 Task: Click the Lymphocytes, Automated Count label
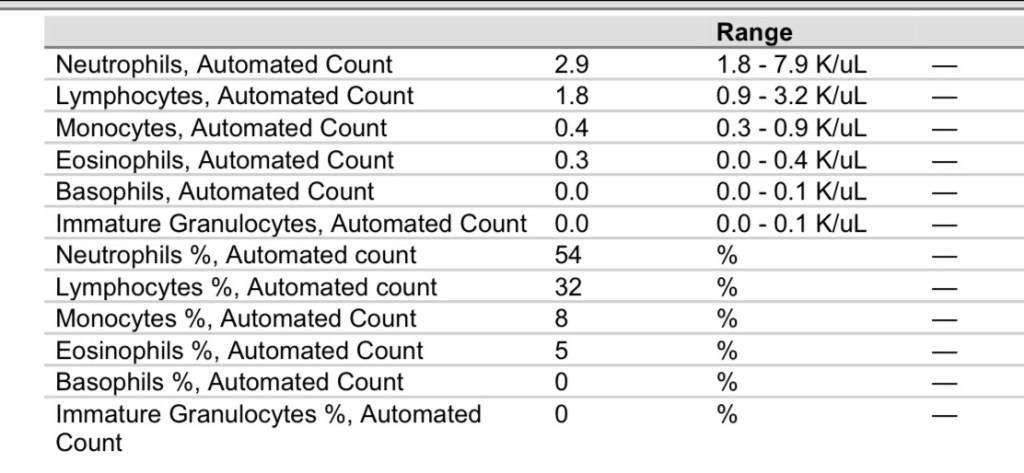click(x=234, y=96)
